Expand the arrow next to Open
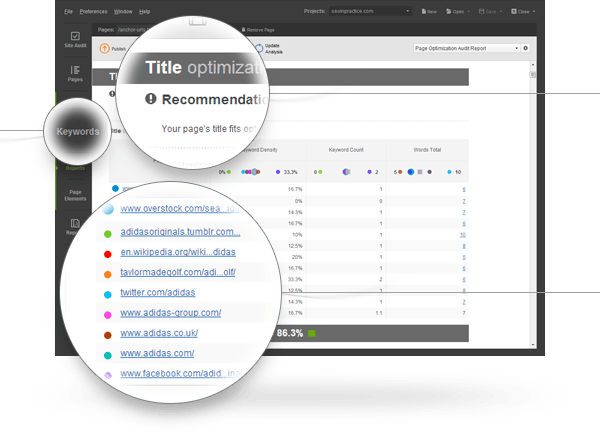The width and height of the screenshot is (600, 439). pos(469,11)
